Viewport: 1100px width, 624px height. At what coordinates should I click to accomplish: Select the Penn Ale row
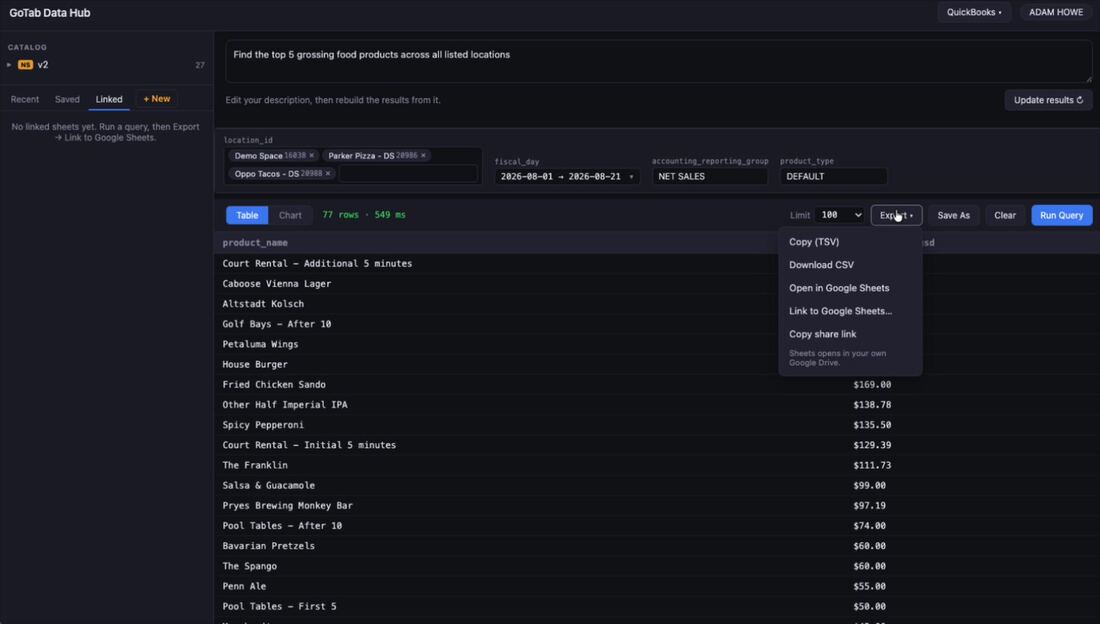tap(657, 586)
